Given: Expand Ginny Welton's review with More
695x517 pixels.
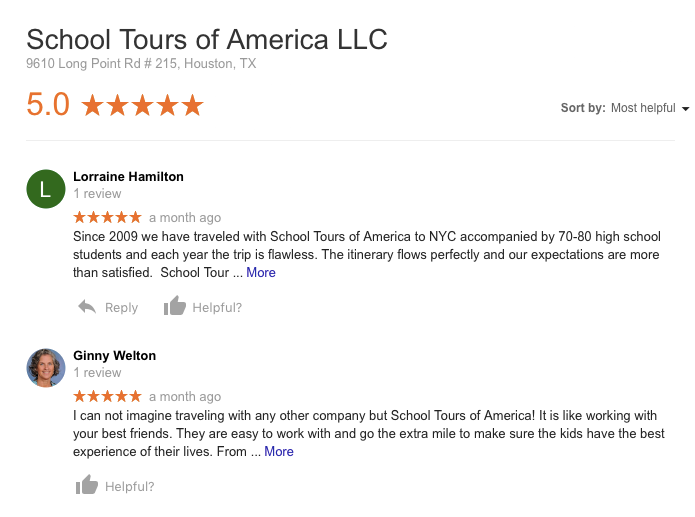Looking at the screenshot, I should pyautogui.click(x=279, y=451).
